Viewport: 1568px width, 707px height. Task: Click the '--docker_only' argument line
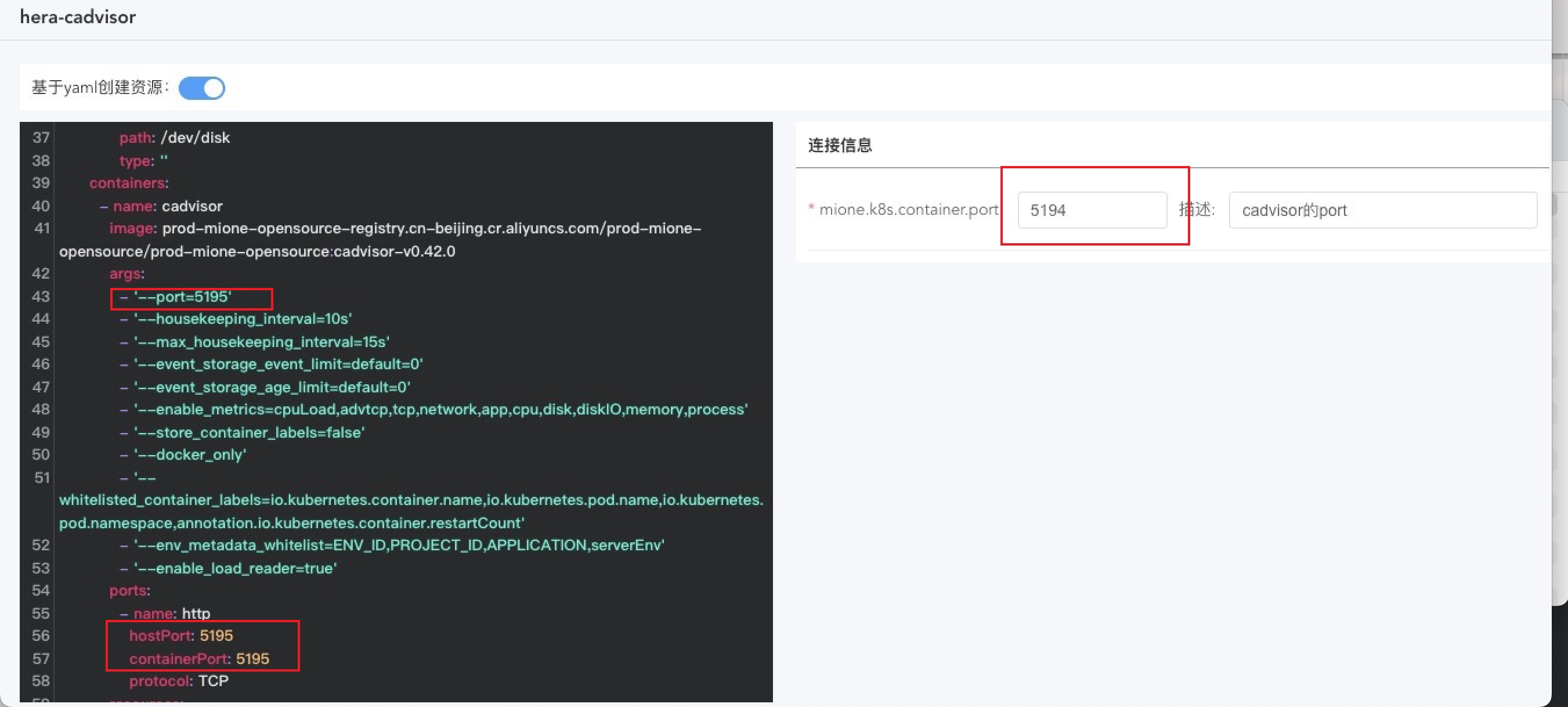[183, 454]
